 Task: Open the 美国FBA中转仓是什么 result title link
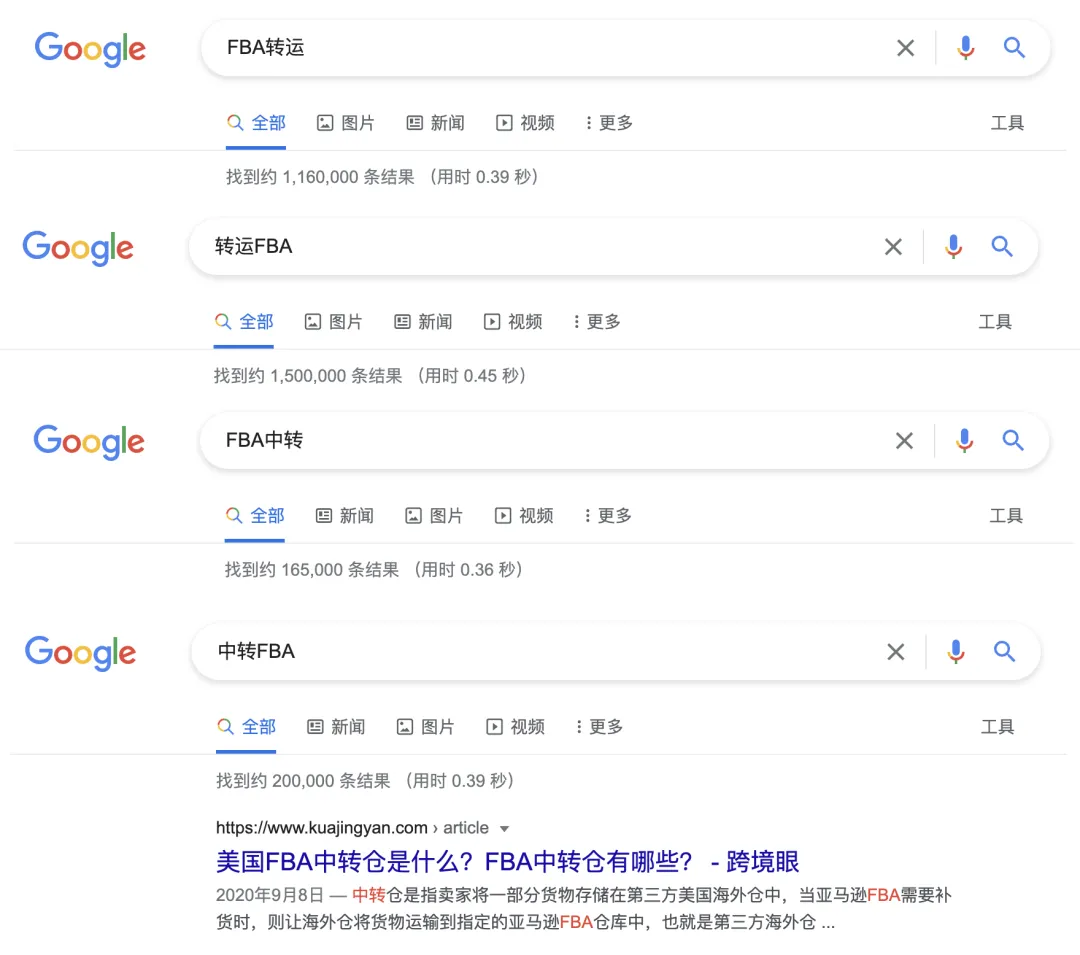coord(508,862)
